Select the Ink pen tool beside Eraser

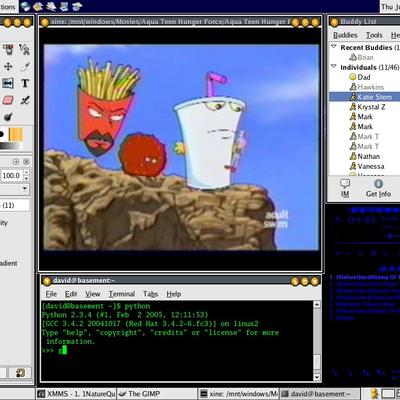coord(25,100)
